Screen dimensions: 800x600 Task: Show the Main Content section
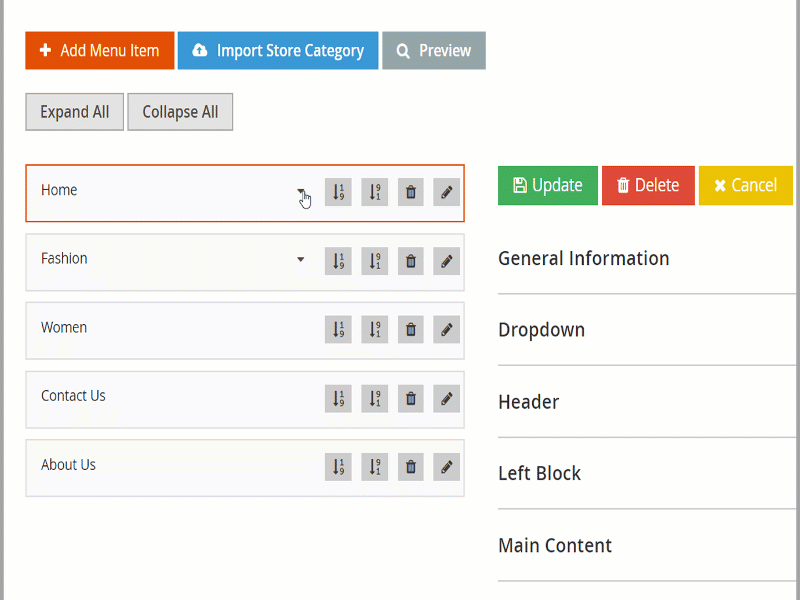pyautogui.click(x=555, y=545)
